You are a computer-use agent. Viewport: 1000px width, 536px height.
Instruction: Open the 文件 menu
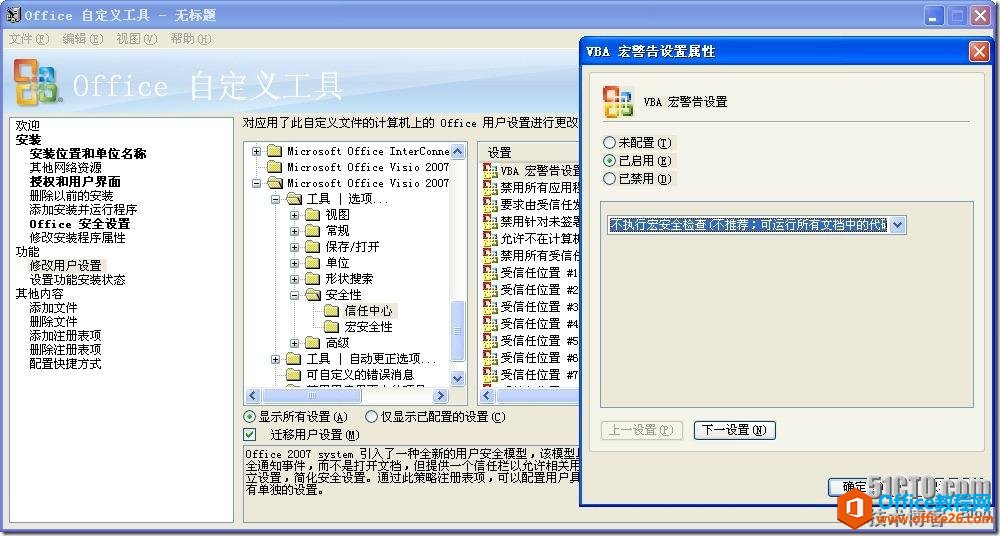pos(29,39)
